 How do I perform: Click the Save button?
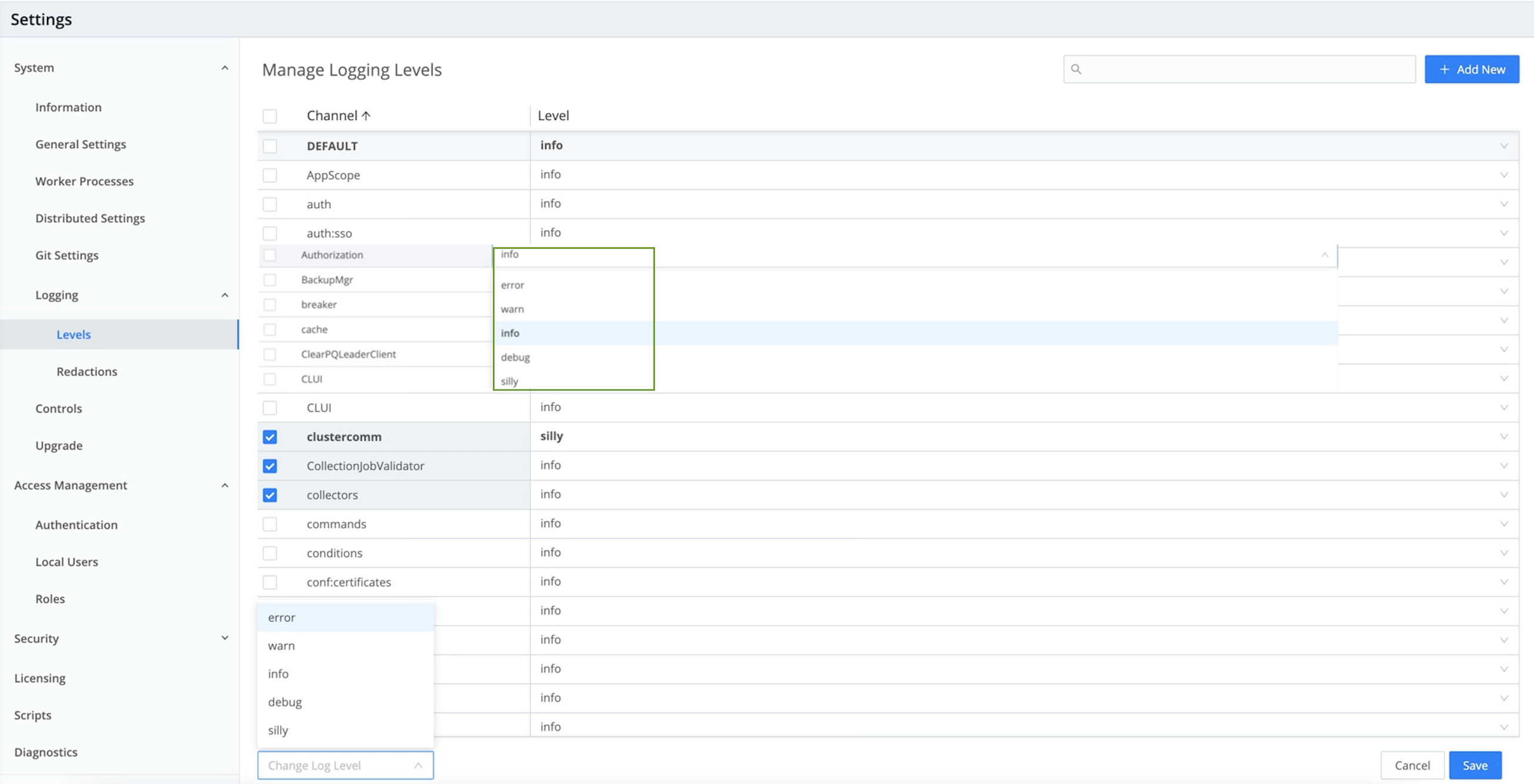tap(1475, 765)
